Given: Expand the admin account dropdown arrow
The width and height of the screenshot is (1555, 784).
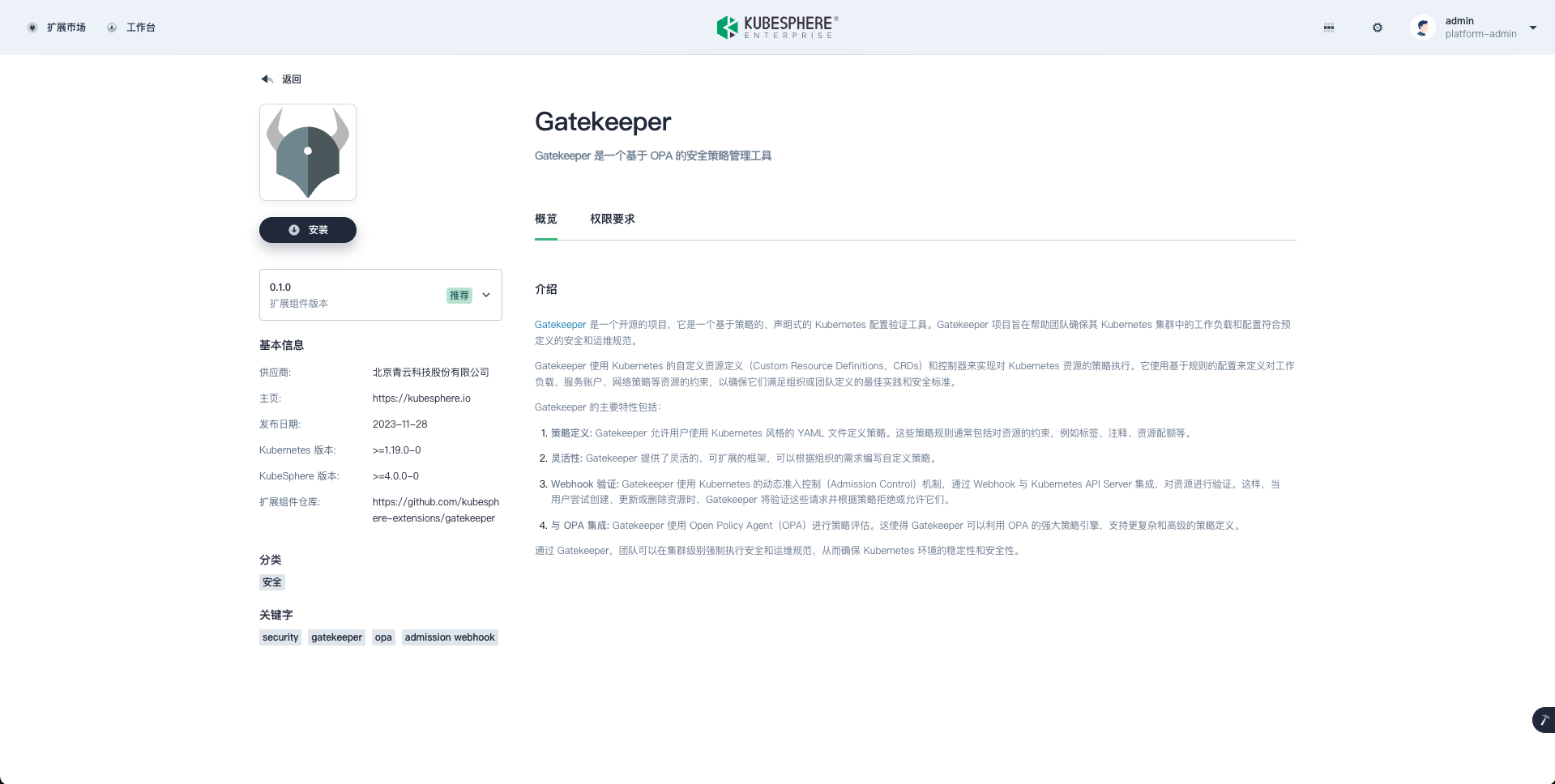Looking at the screenshot, I should (x=1533, y=28).
